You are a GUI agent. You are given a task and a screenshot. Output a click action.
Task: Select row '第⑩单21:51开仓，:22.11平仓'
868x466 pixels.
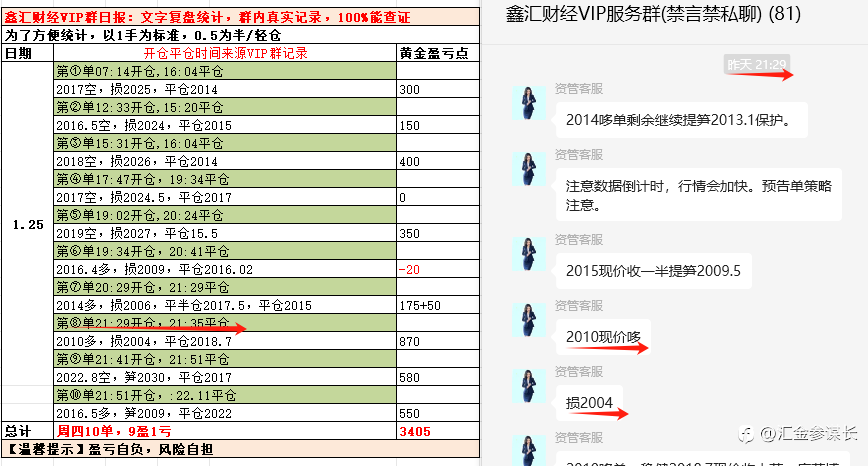coord(225,395)
